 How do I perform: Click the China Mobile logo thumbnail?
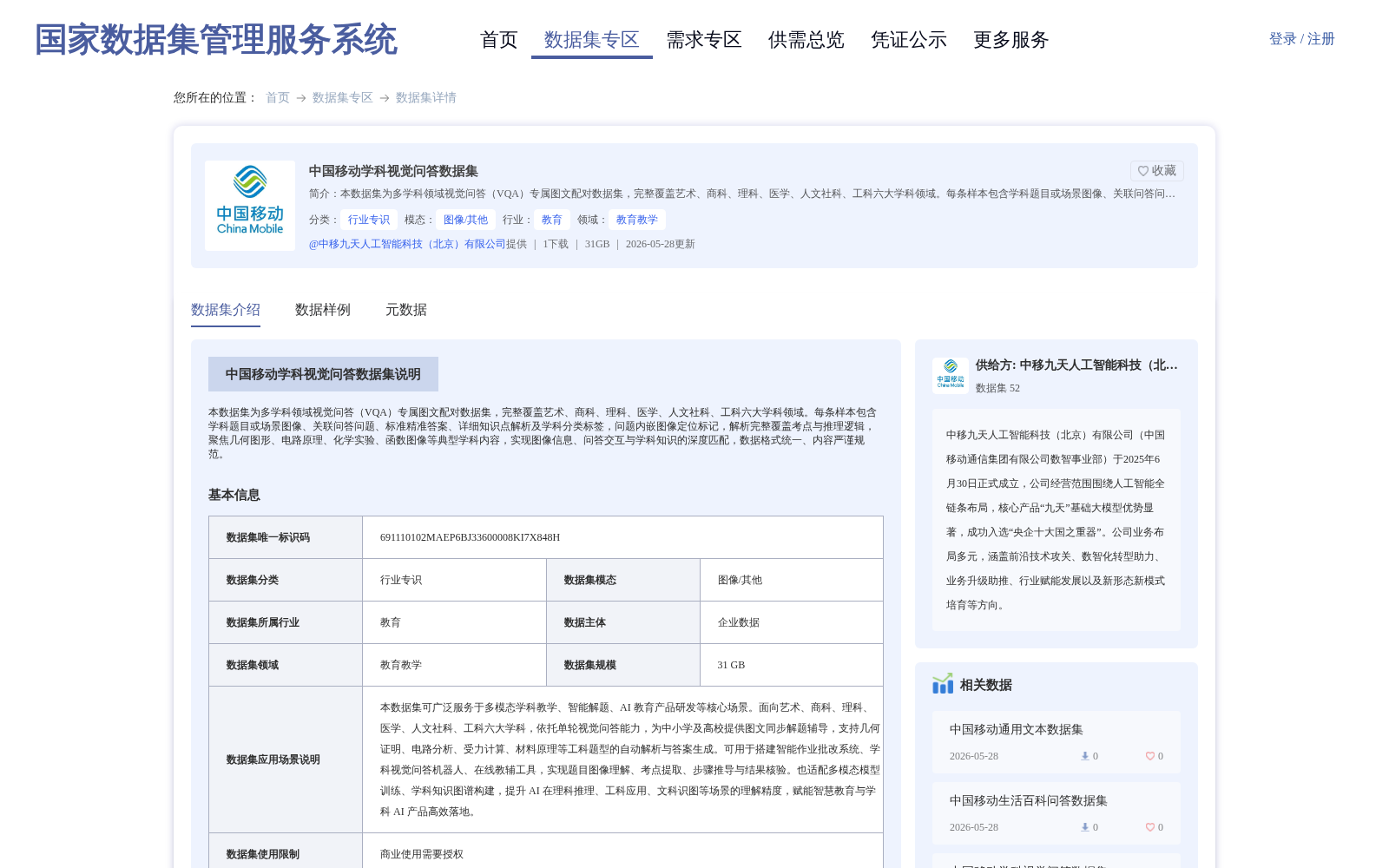(250, 206)
